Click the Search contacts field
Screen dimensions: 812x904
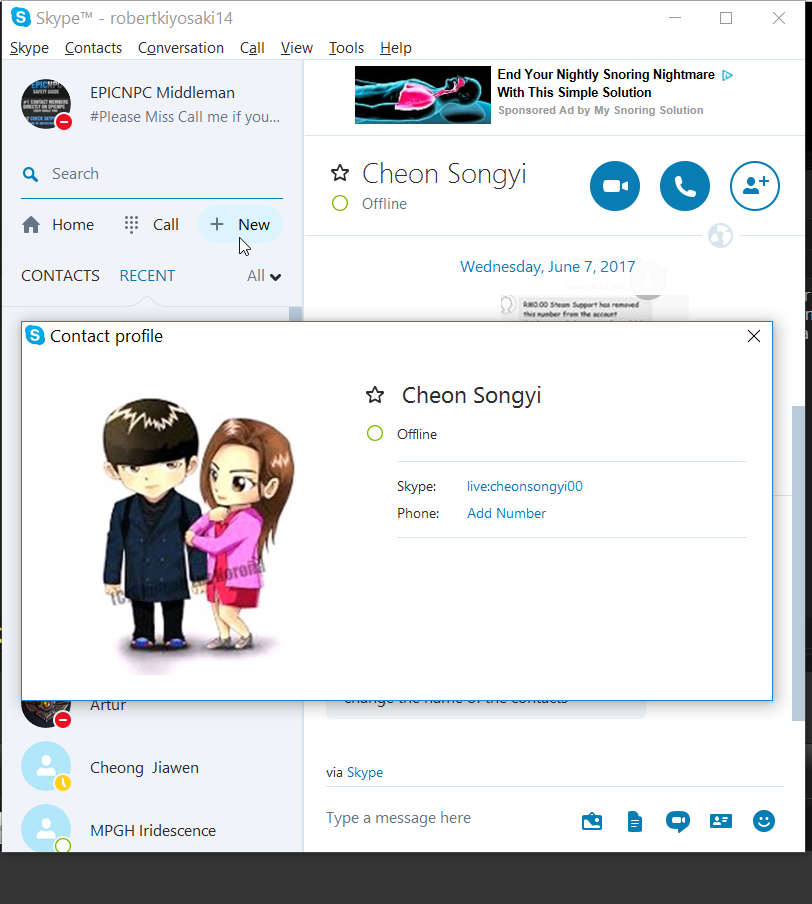pos(152,174)
